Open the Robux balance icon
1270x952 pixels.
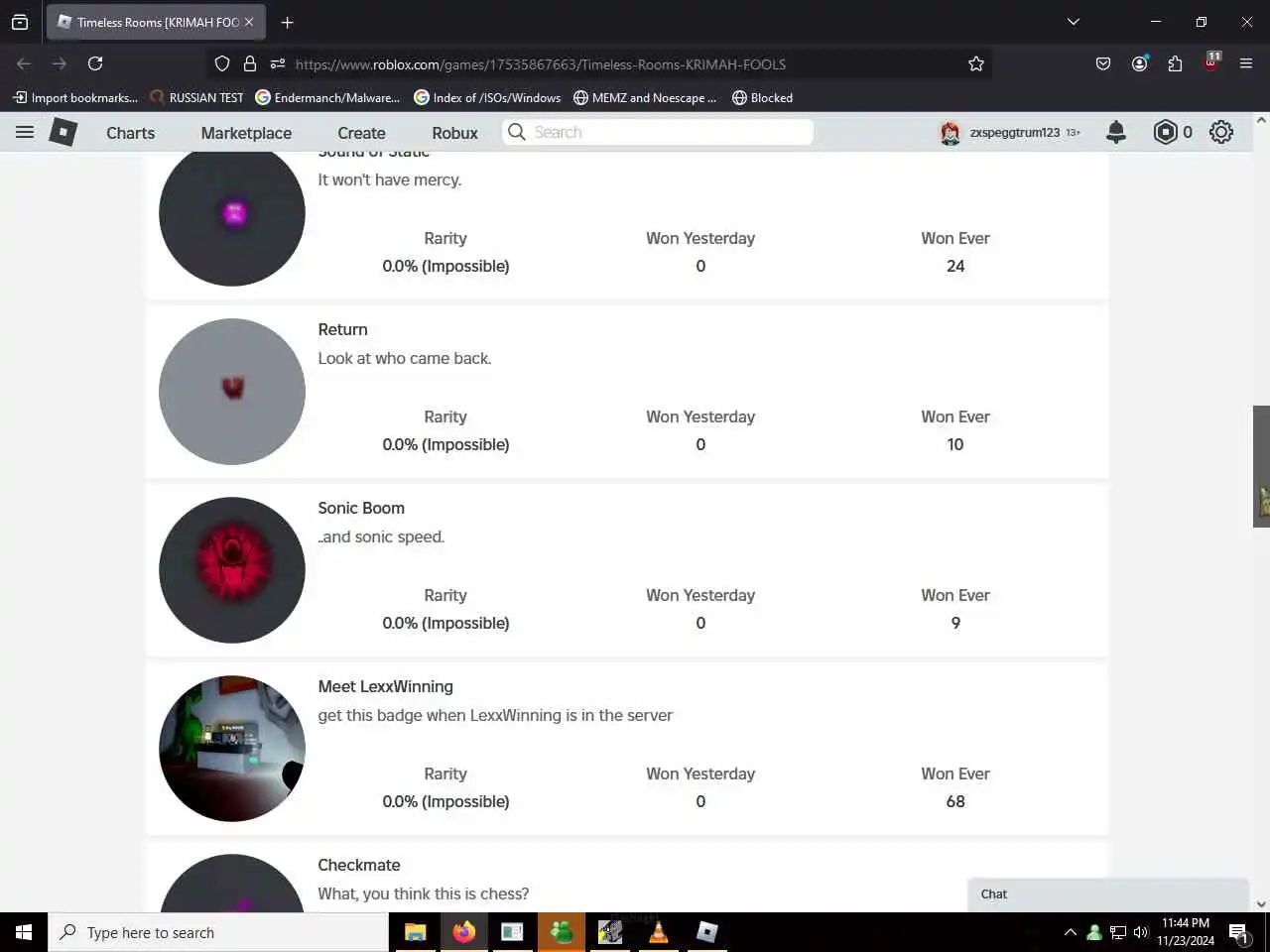click(1165, 132)
